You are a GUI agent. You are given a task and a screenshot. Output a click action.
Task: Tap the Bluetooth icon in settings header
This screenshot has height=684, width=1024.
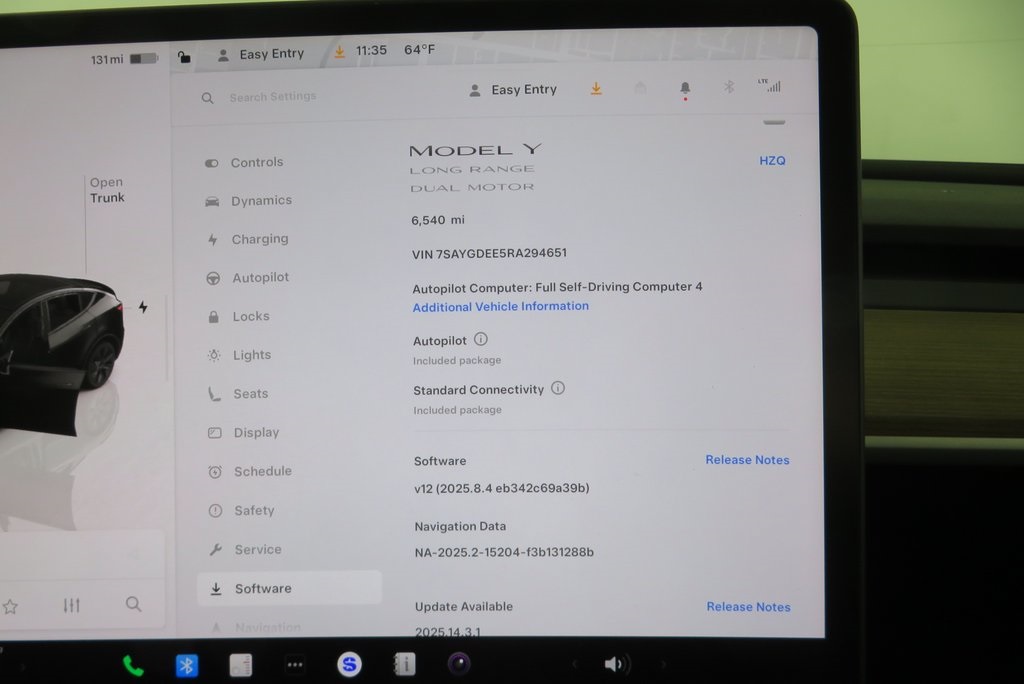click(x=729, y=86)
